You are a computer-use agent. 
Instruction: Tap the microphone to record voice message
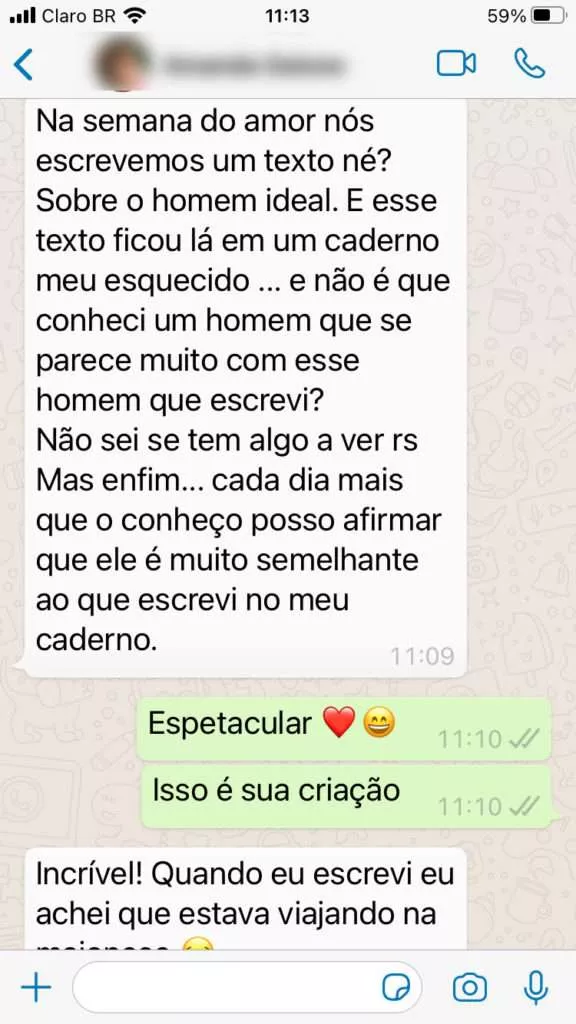(x=536, y=987)
